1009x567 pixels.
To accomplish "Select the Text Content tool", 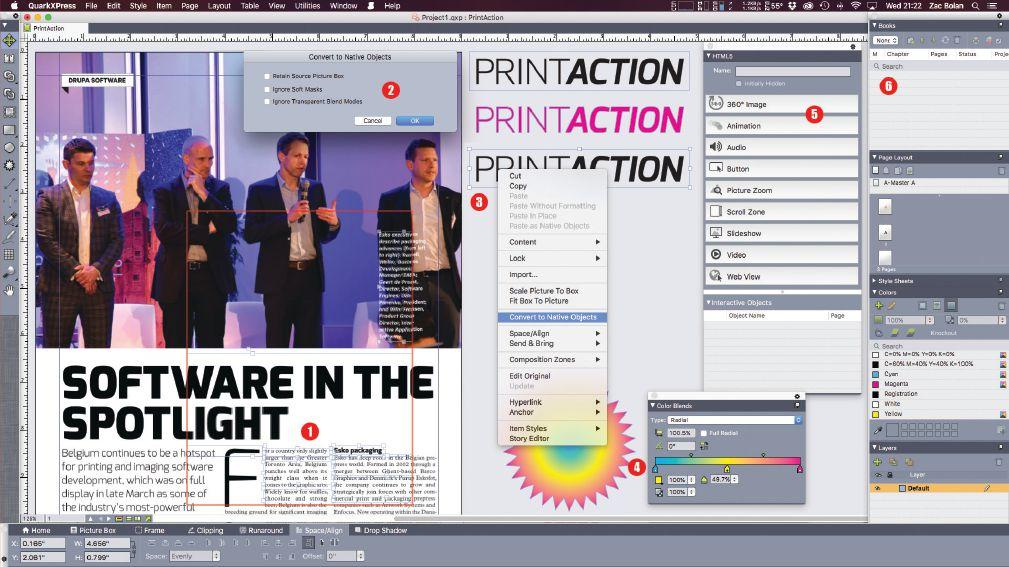I will (x=9, y=59).
